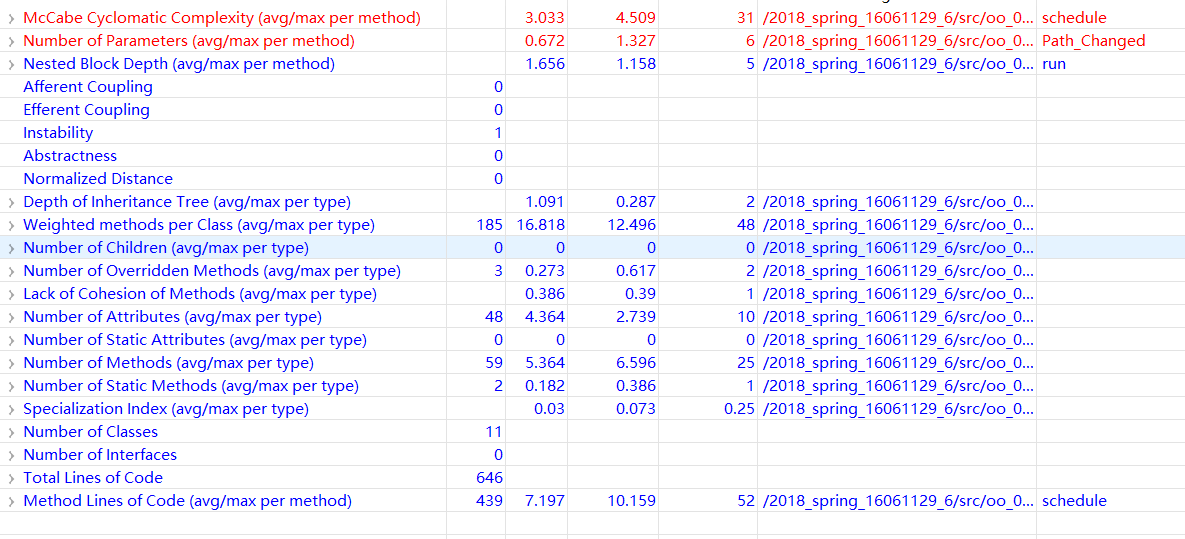1185x539 pixels.
Task: Click the resource path in Number of Attributes row
Action: 899,317
